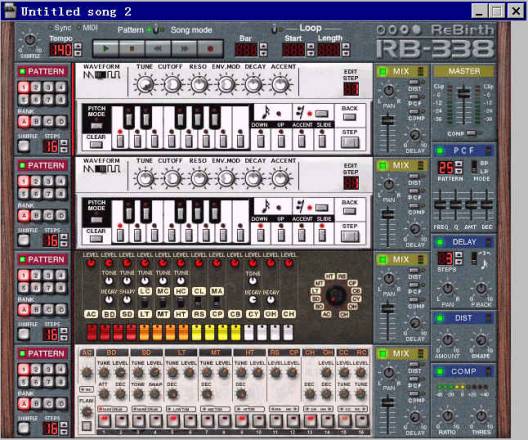This screenshot has width=528, height=440.
Task: Decrease Tempo with its down arrow
Action: 78,53
